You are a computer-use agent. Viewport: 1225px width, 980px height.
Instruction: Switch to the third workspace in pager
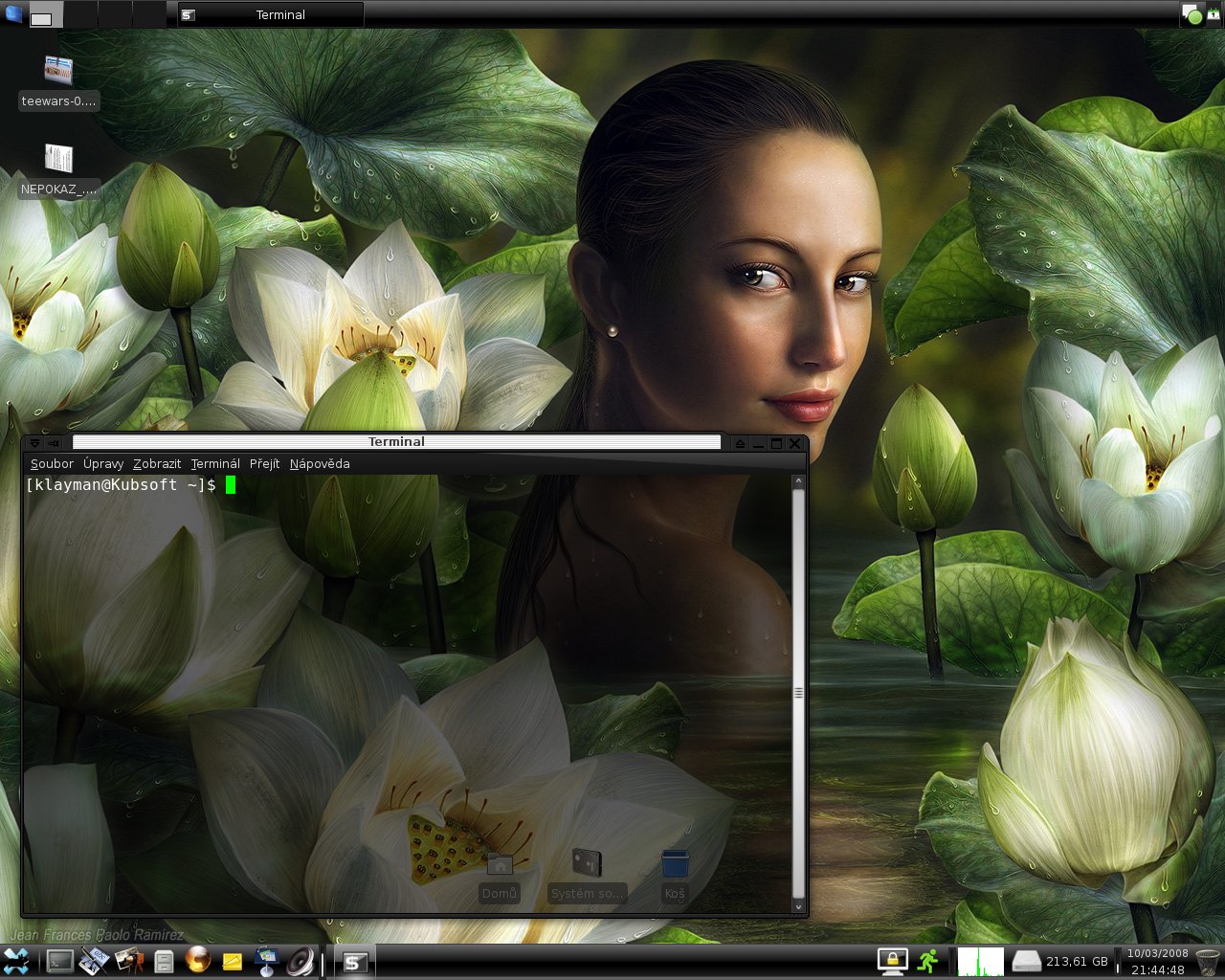coord(115,14)
